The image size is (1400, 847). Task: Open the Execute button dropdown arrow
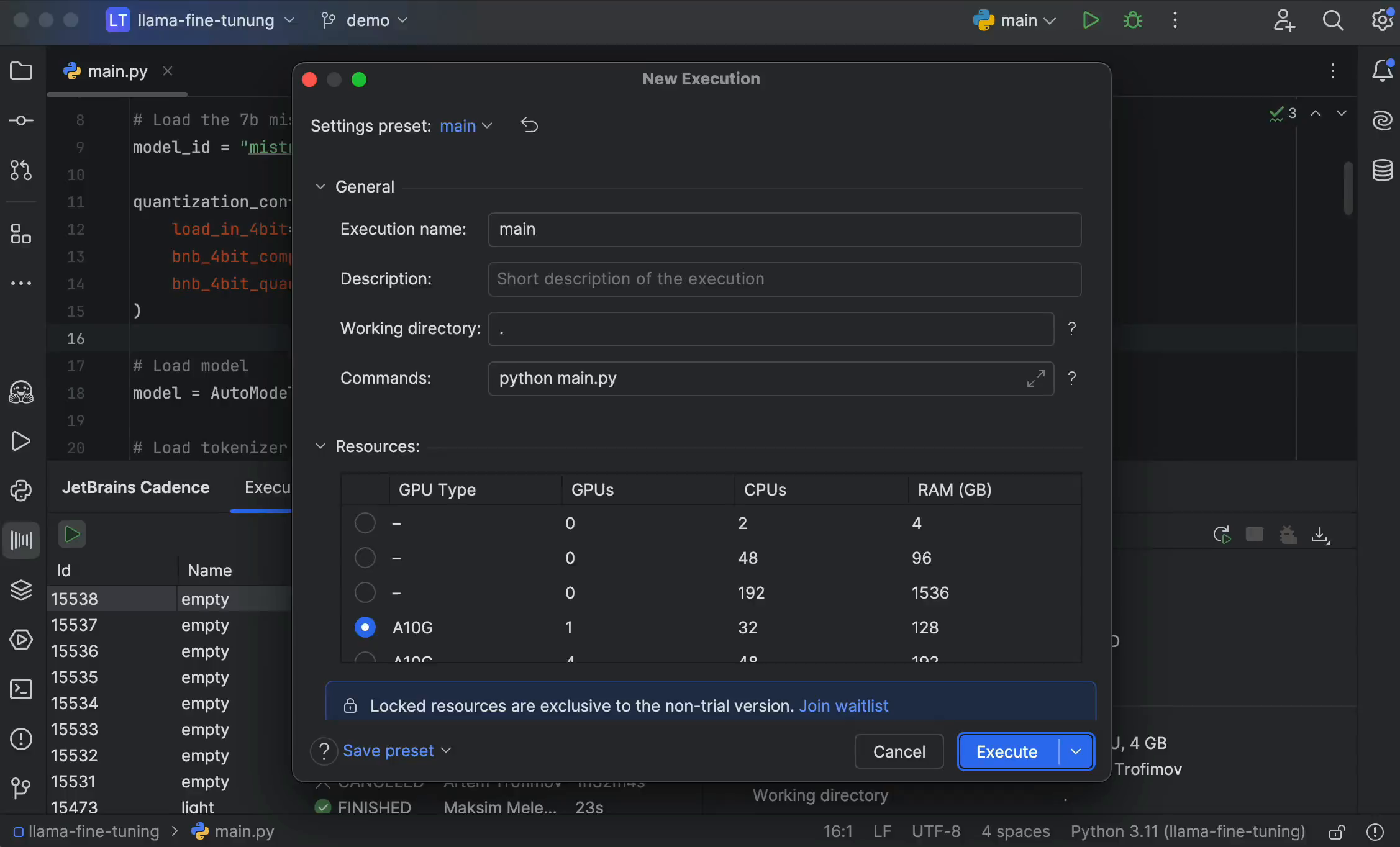point(1076,751)
